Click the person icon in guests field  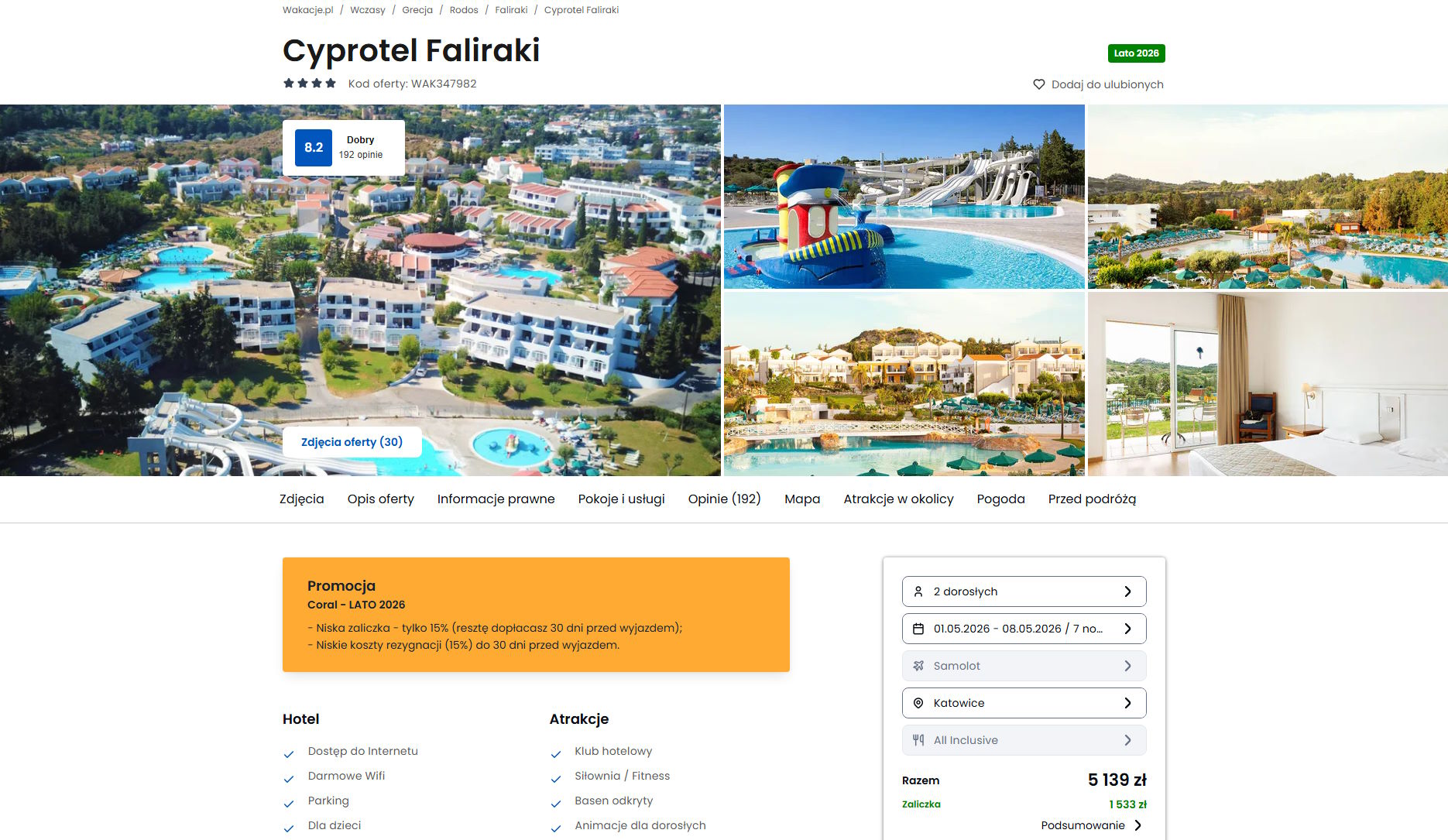pyautogui.click(x=918, y=591)
